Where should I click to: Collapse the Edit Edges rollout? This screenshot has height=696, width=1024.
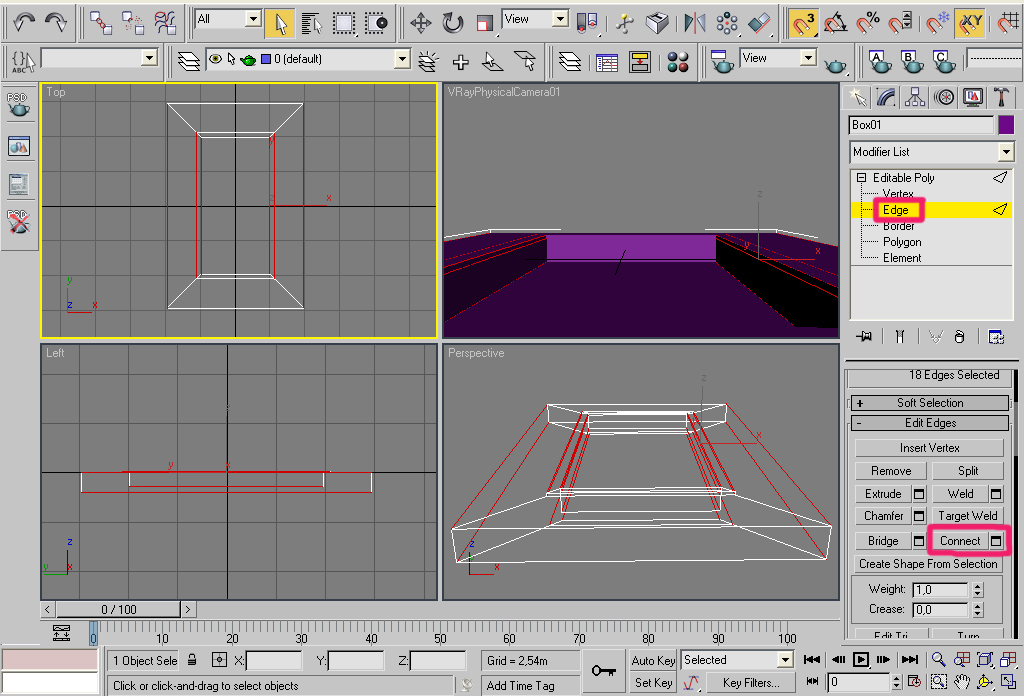pyautogui.click(x=930, y=423)
